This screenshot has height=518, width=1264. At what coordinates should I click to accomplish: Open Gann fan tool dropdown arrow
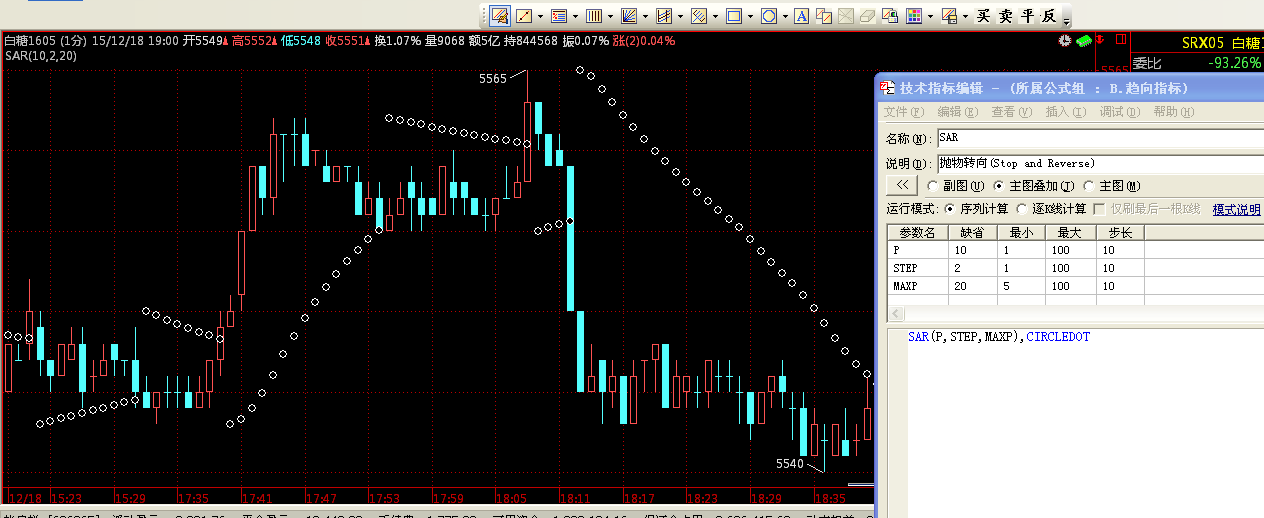coord(645,16)
